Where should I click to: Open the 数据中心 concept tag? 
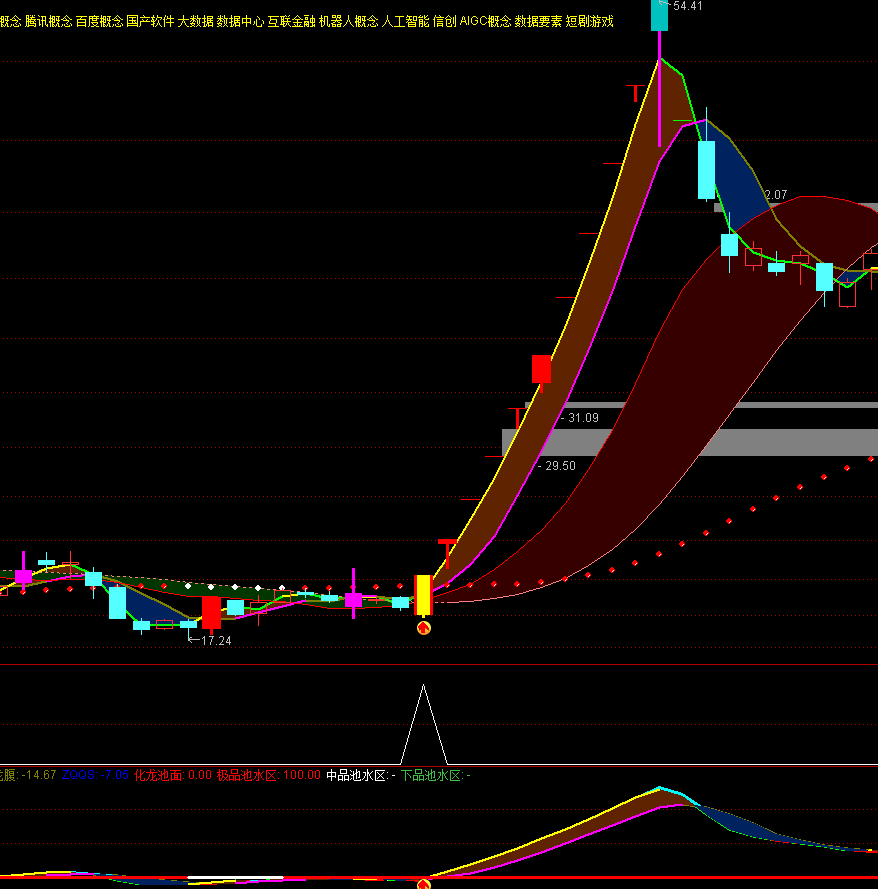(x=240, y=21)
